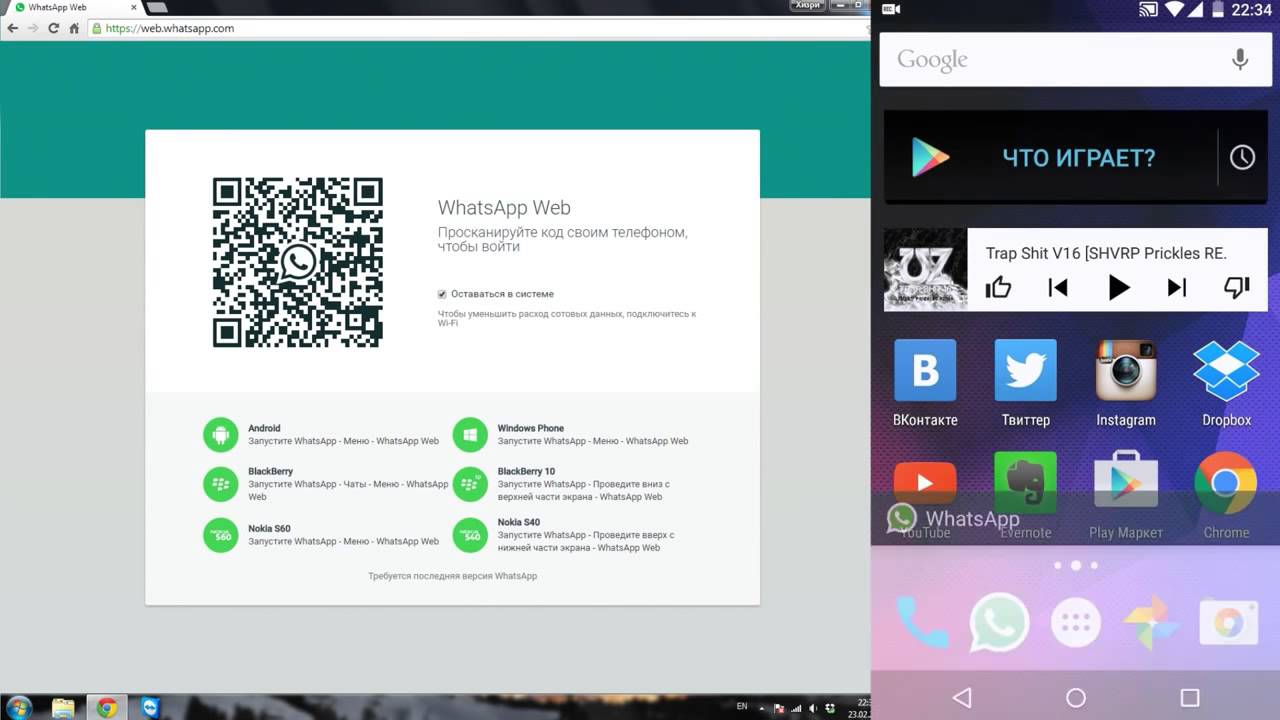This screenshot has width=1280, height=720.
Task: Tick the 'Оставаться в системе' checkbox
Action: (442, 294)
